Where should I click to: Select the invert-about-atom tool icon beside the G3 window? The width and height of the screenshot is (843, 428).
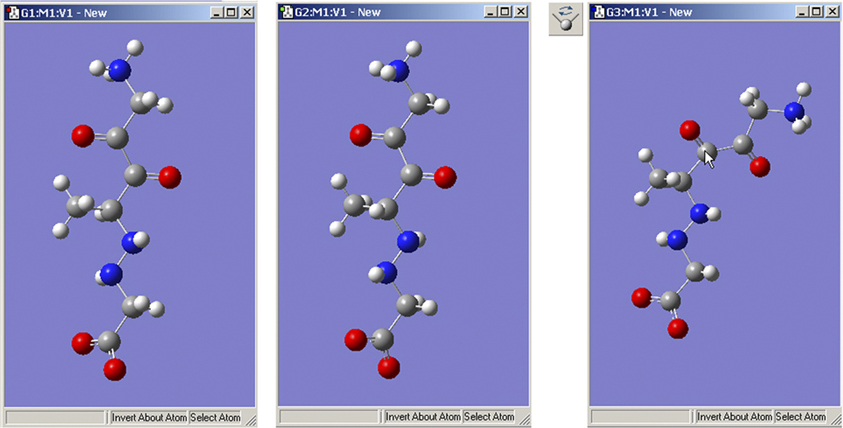tap(566, 19)
